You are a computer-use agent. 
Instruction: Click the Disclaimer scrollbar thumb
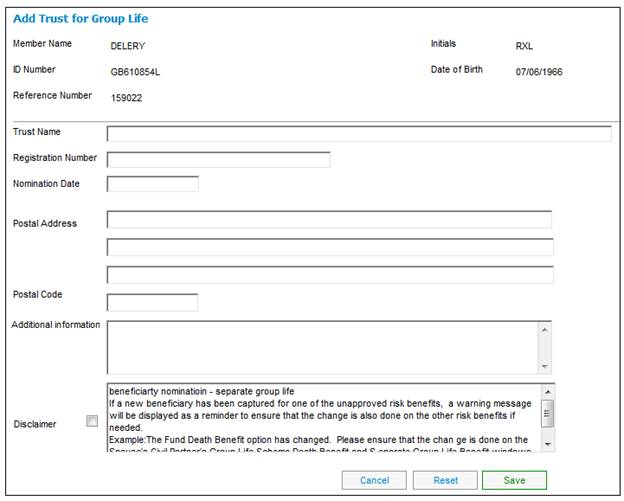[548, 413]
